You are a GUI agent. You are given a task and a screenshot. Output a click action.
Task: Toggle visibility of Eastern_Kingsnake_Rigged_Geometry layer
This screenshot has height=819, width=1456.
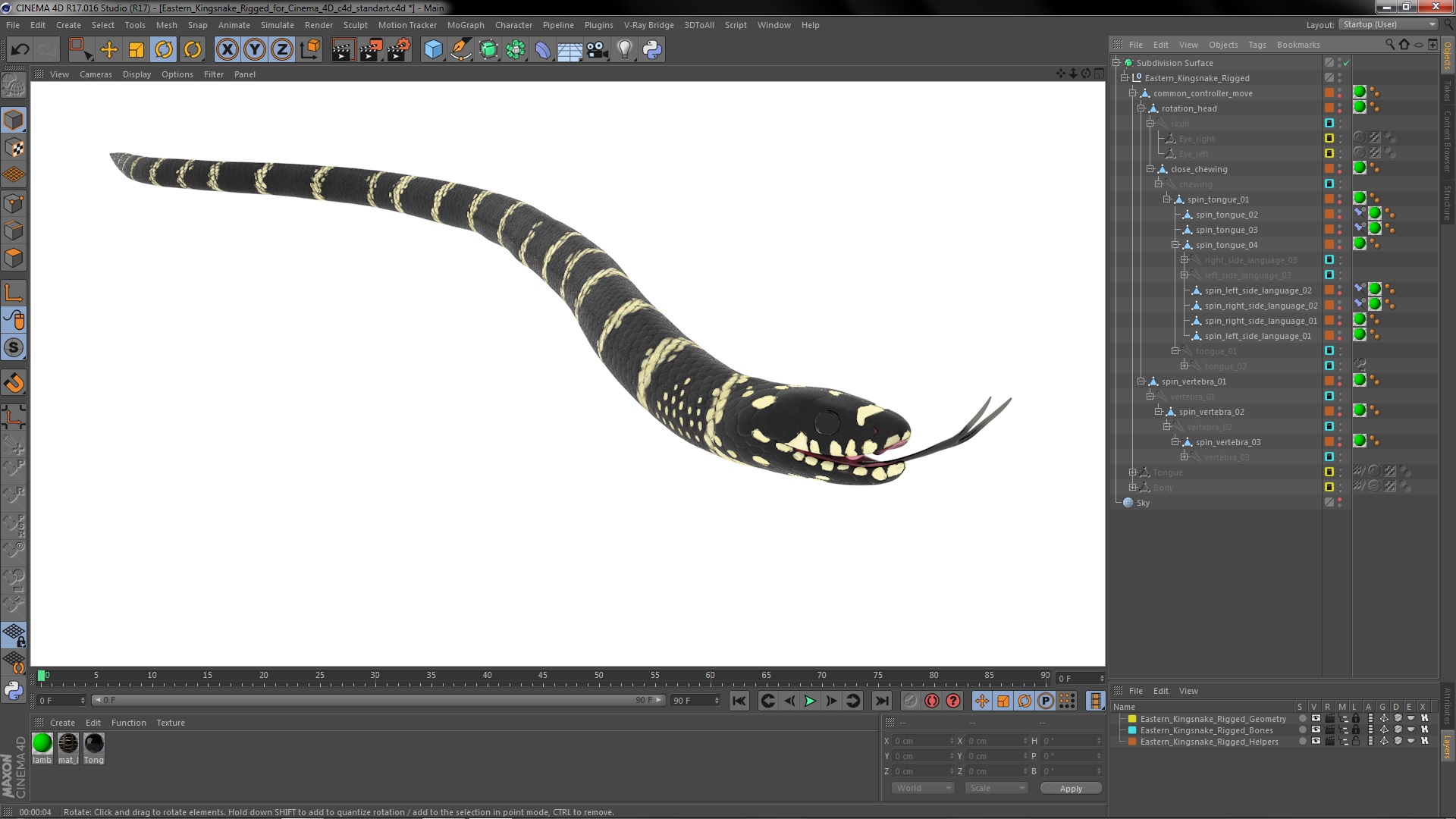(1316, 718)
